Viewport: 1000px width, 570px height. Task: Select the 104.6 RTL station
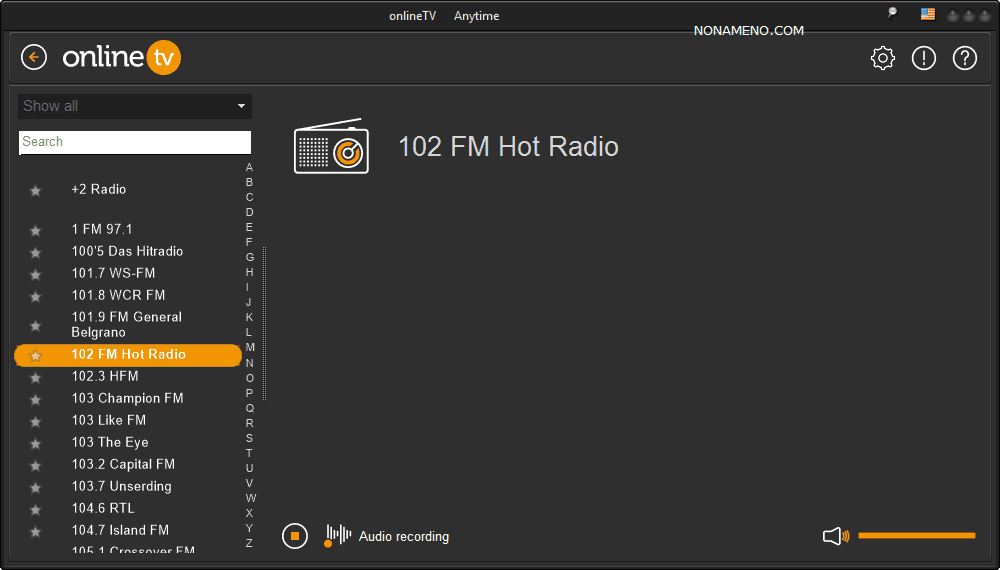[x=103, y=508]
